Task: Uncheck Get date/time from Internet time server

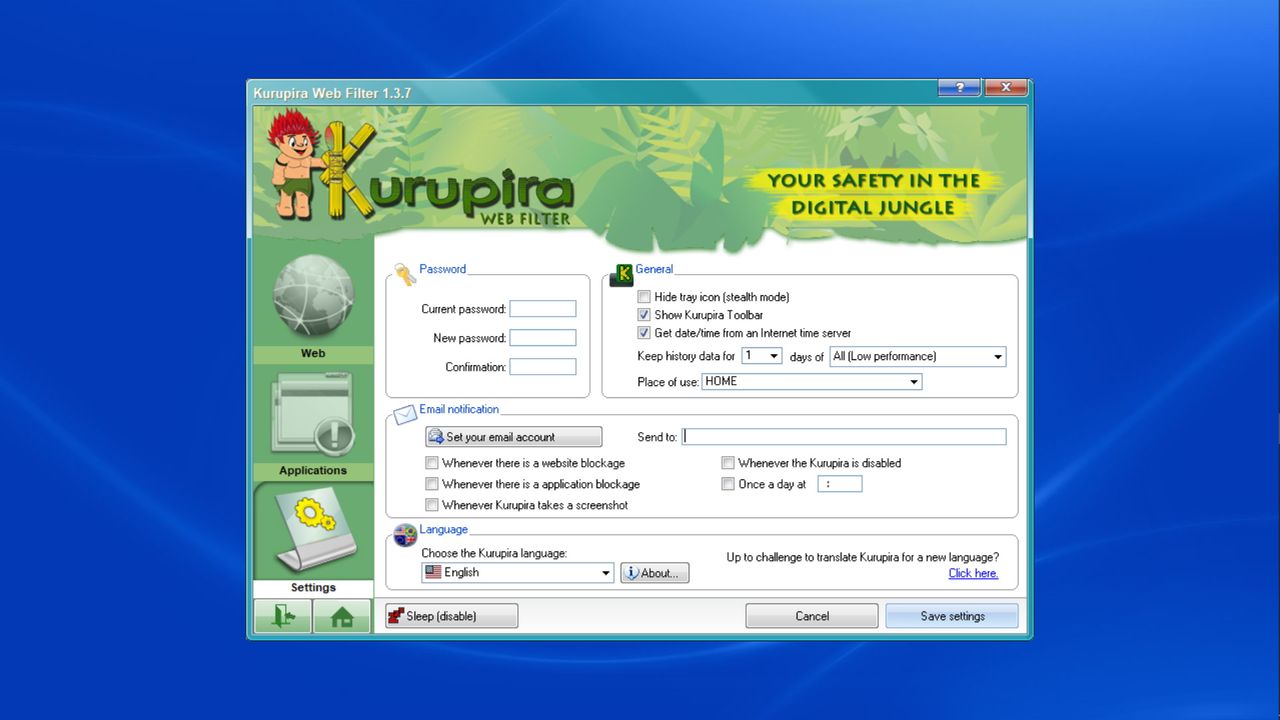Action: 644,333
